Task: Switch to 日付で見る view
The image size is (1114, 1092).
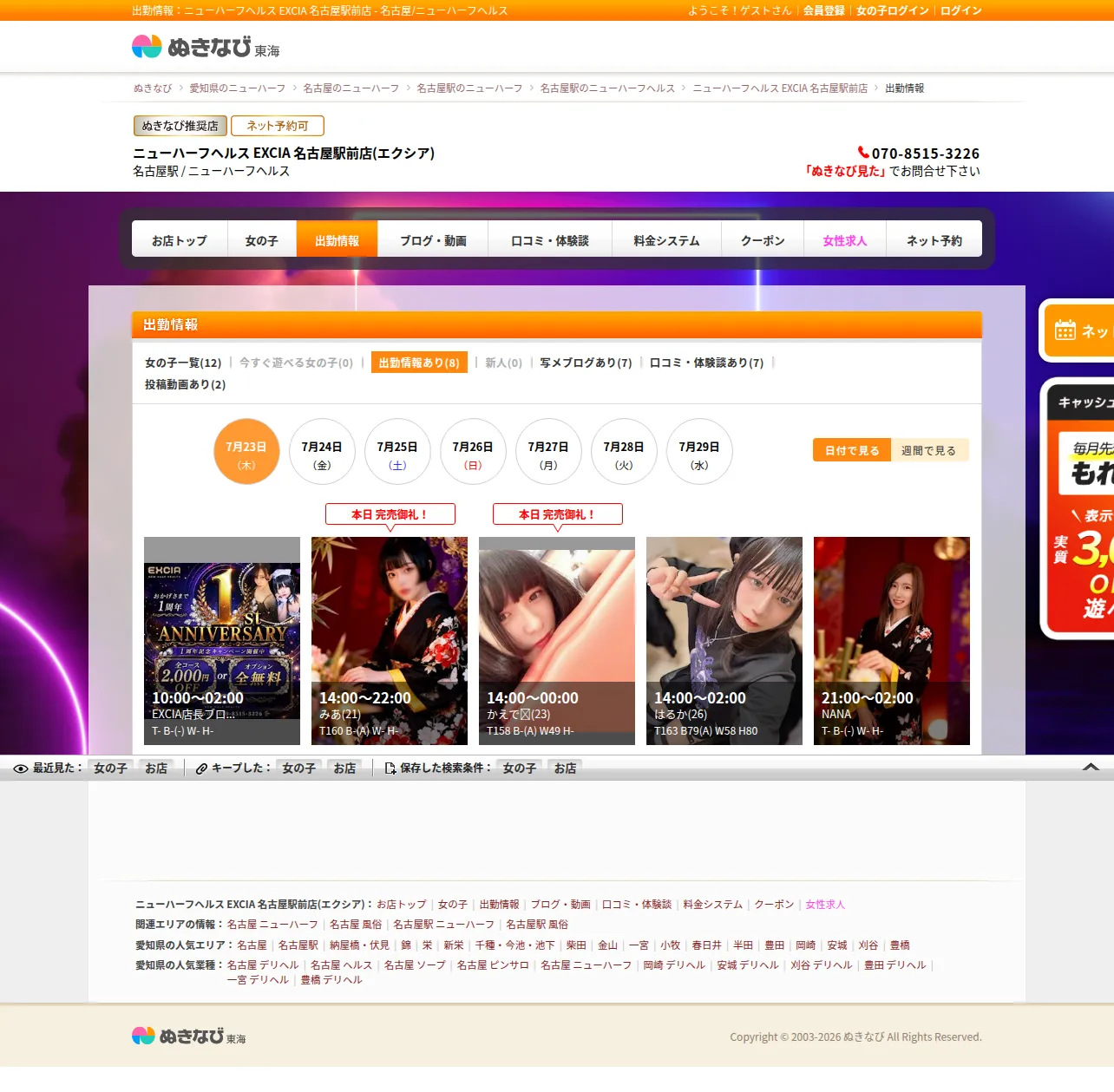Action: point(852,450)
